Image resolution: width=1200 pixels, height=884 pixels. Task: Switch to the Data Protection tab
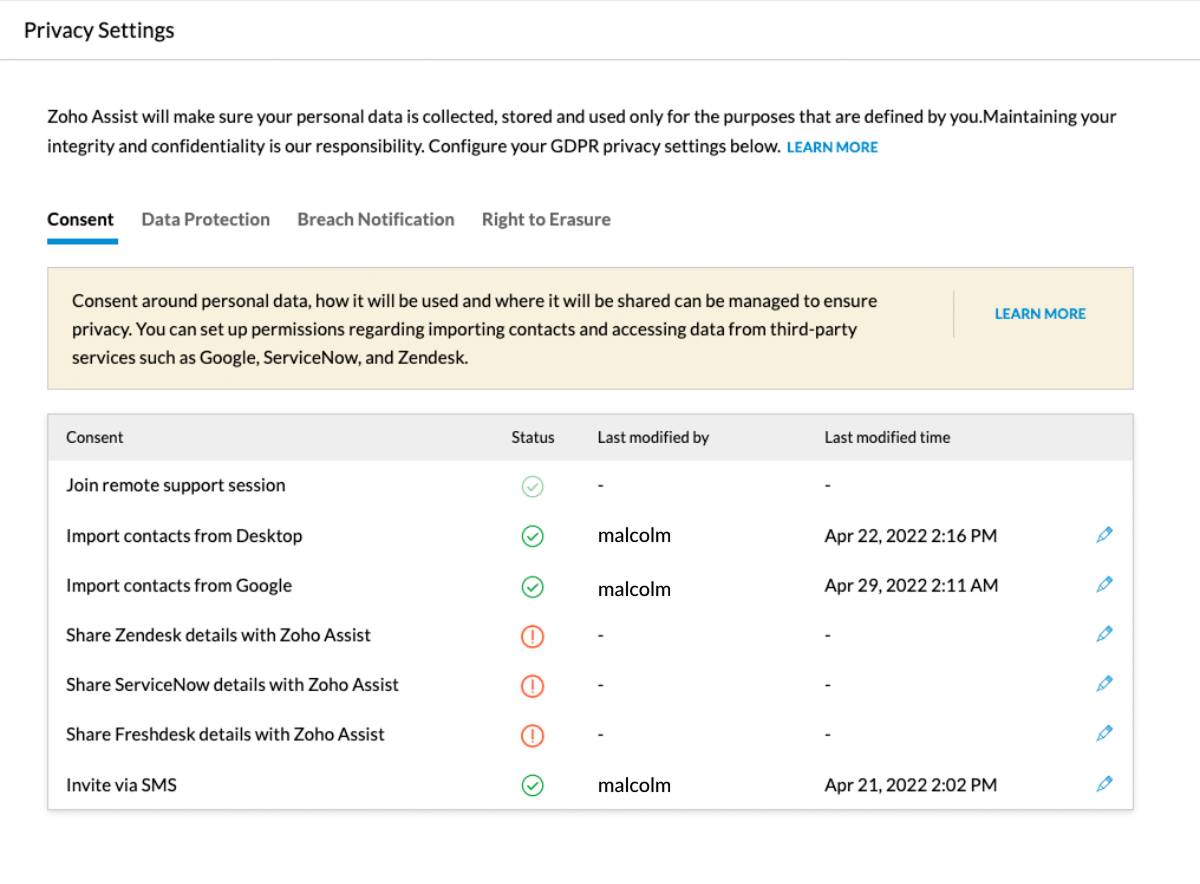205,219
